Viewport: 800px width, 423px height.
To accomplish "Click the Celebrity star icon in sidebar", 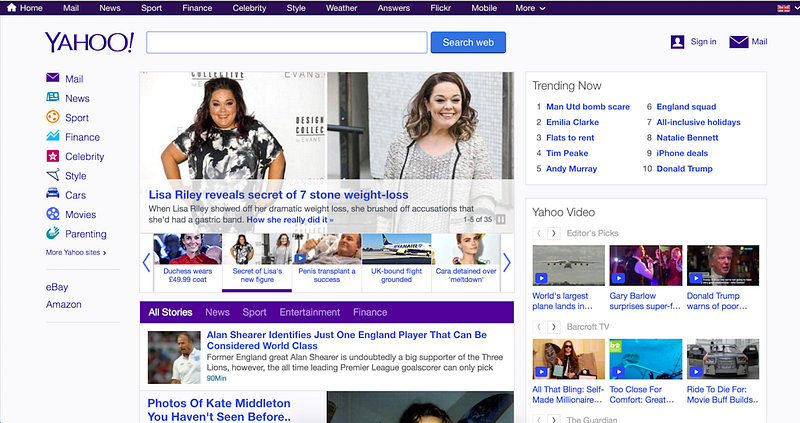I will [53, 156].
